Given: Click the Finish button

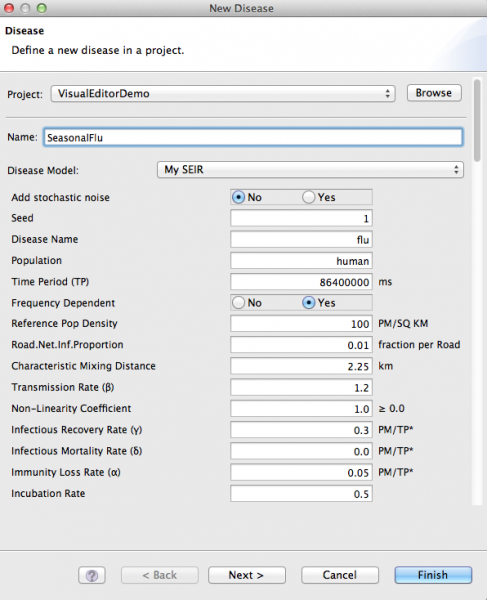Looking at the screenshot, I should tap(433, 575).
